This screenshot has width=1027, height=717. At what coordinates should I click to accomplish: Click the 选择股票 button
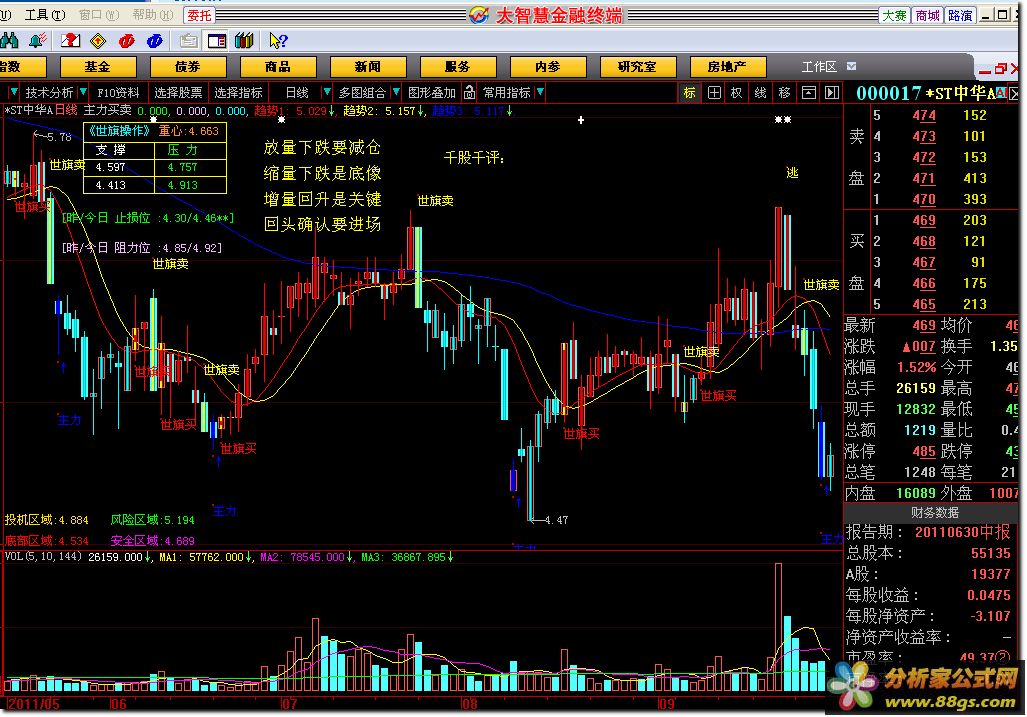[178, 92]
